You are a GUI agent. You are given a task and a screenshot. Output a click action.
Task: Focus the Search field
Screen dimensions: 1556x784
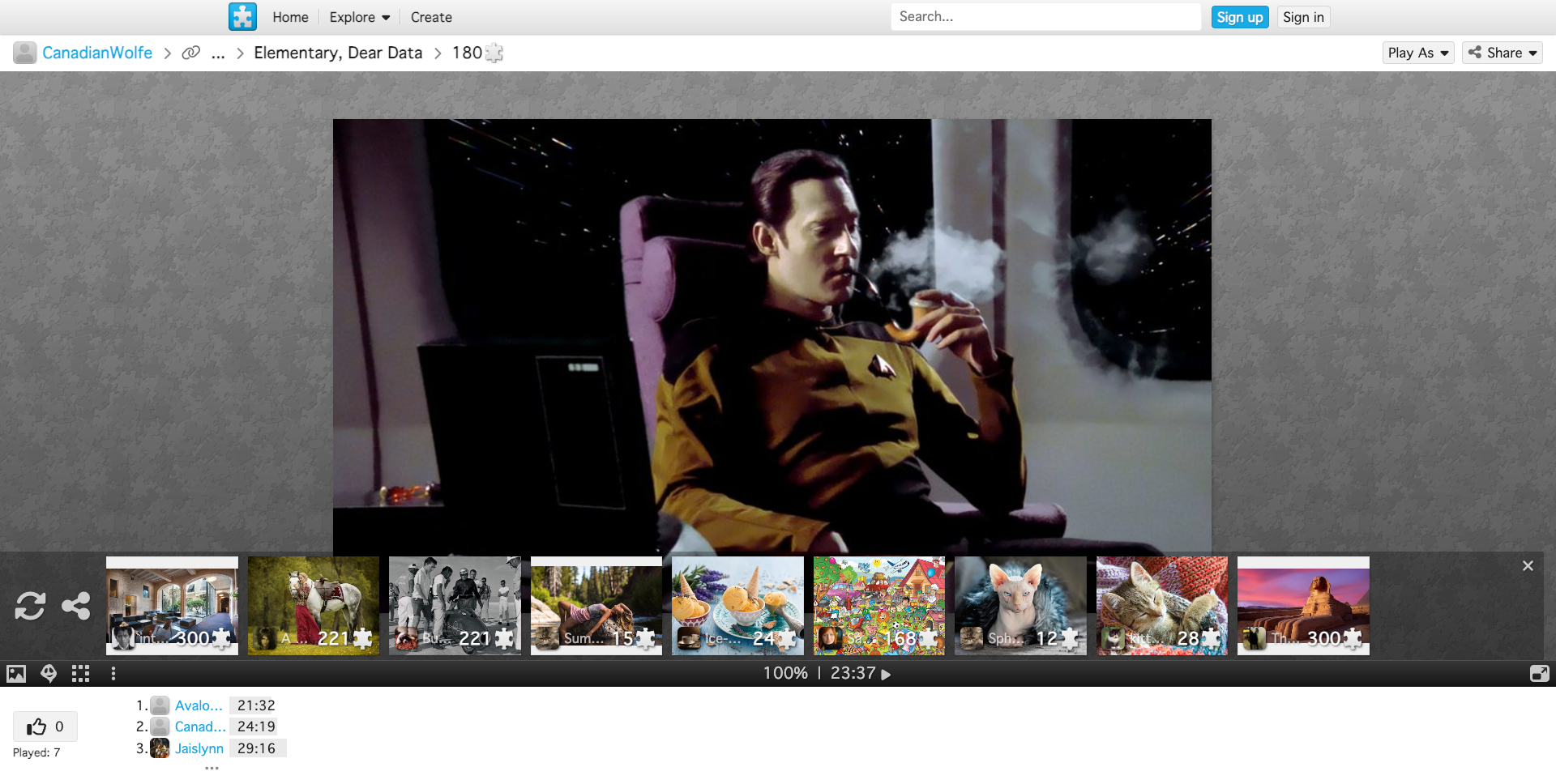(x=1045, y=17)
